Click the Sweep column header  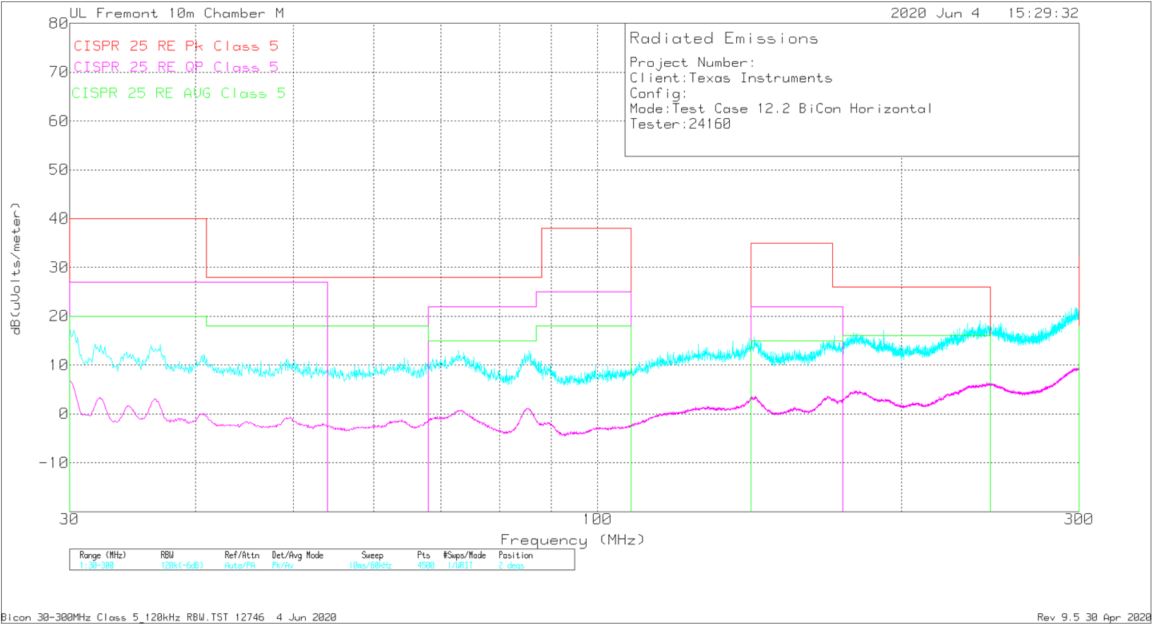(x=372, y=555)
